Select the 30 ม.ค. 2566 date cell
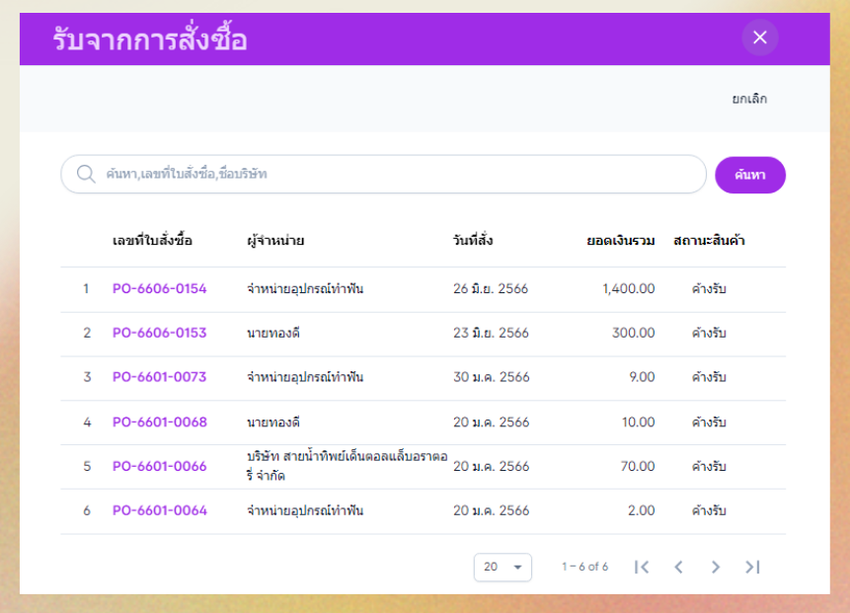The height and width of the screenshot is (613, 850). click(x=491, y=377)
